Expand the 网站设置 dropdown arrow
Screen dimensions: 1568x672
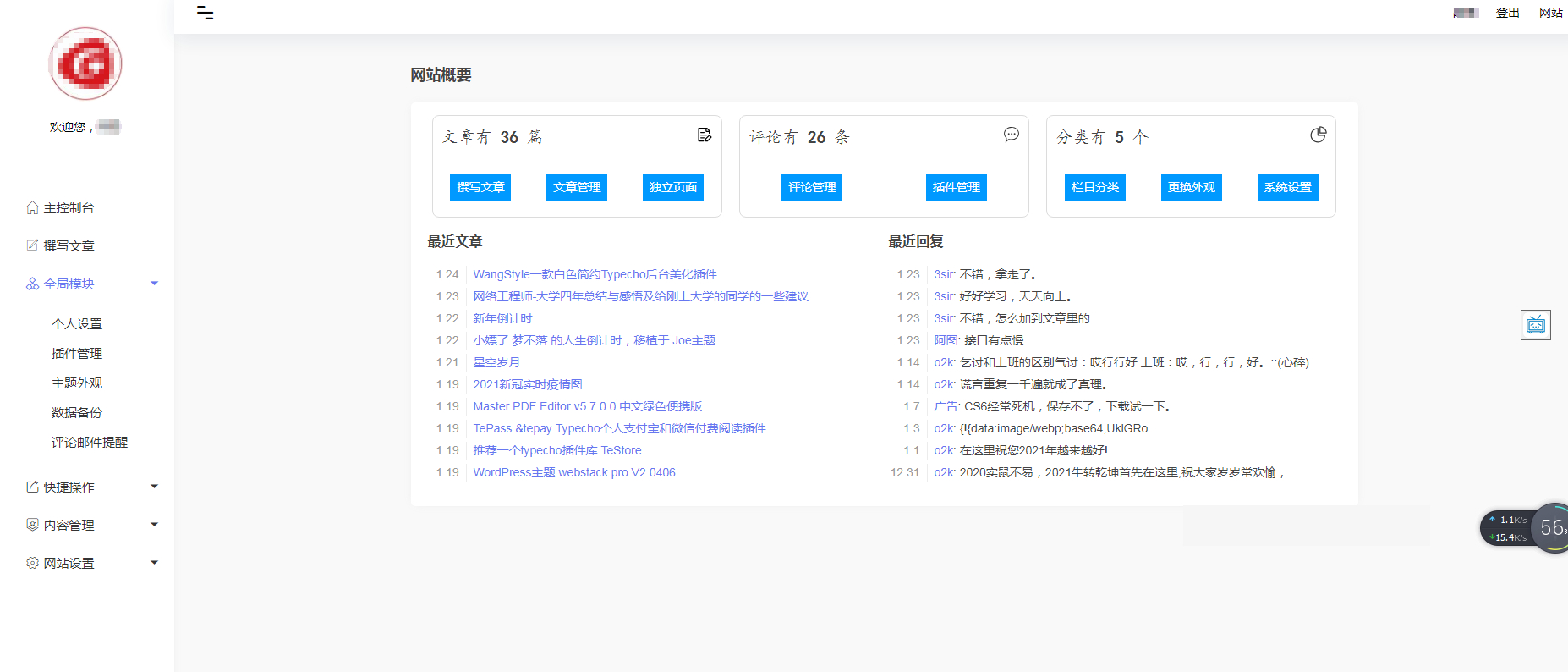154,563
